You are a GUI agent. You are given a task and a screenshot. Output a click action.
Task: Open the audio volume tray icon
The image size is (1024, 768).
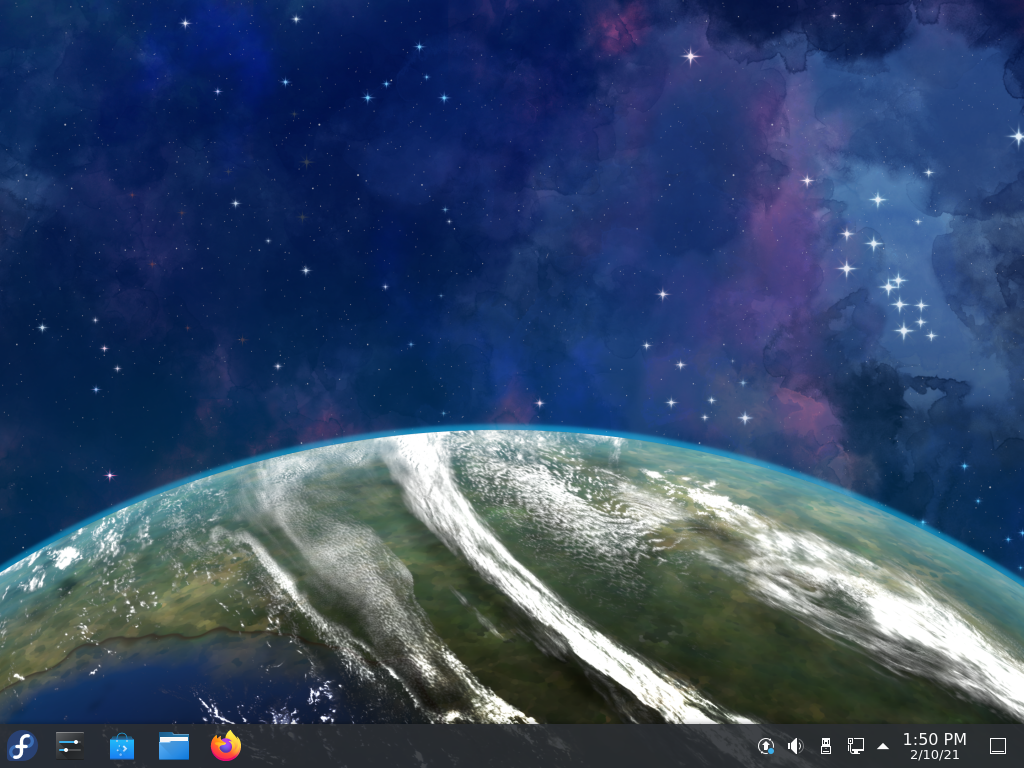coord(795,746)
